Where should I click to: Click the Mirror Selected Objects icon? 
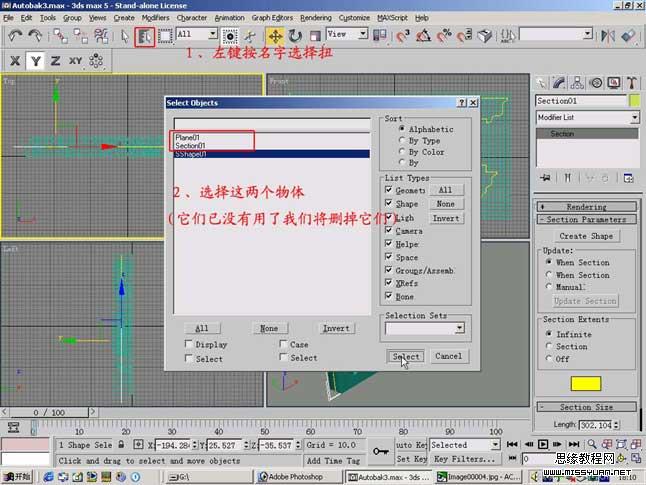pos(608,36)
